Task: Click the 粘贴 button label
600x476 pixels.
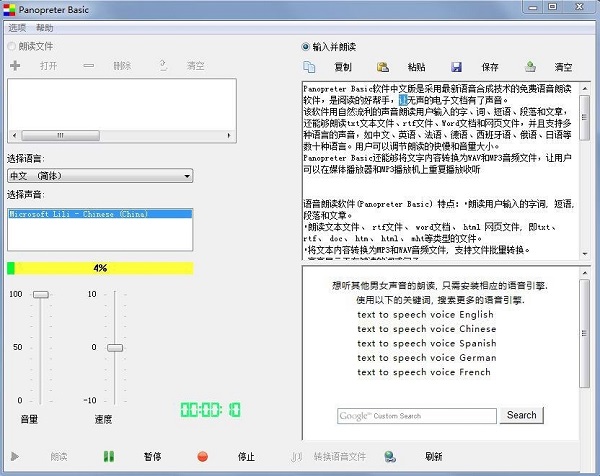Action: click(x=416, y=67)
